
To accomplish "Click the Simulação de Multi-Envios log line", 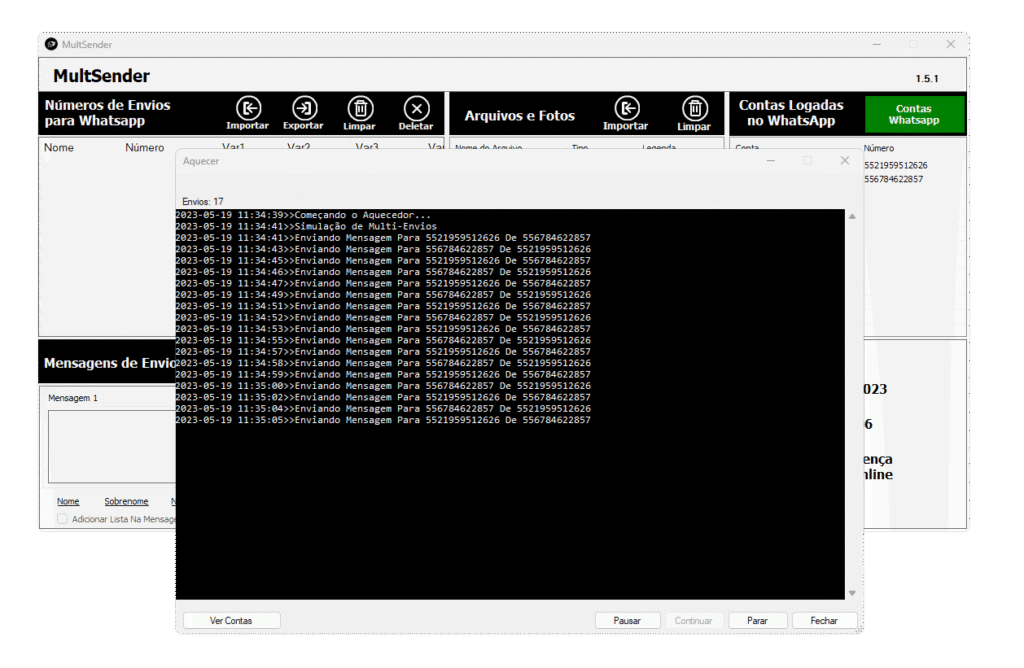I will [306, 227].
